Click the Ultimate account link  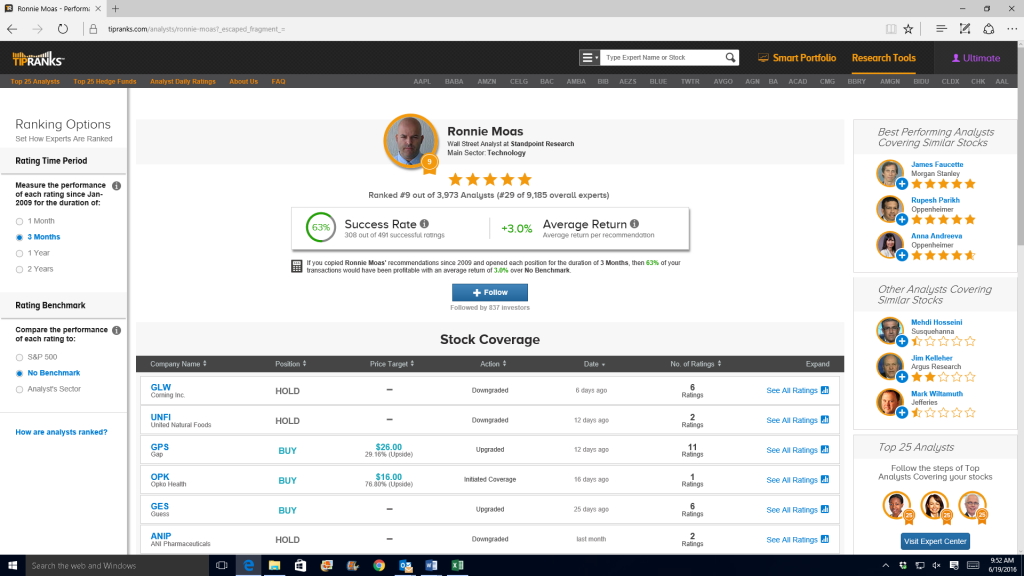coord(976,58)
